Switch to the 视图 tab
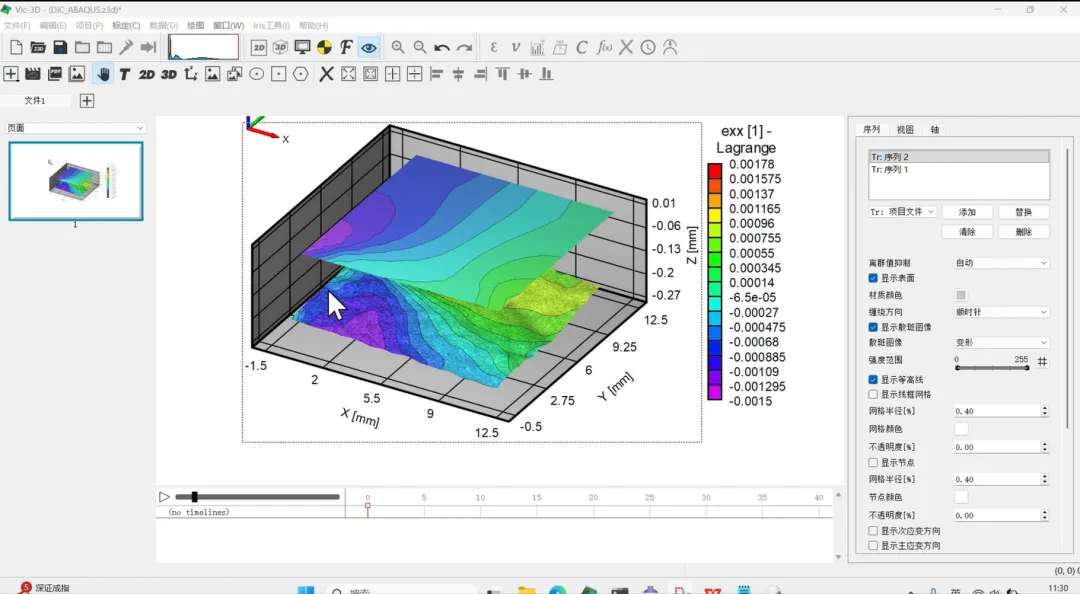The image size is (1080, 594). (x=904, y=130)
